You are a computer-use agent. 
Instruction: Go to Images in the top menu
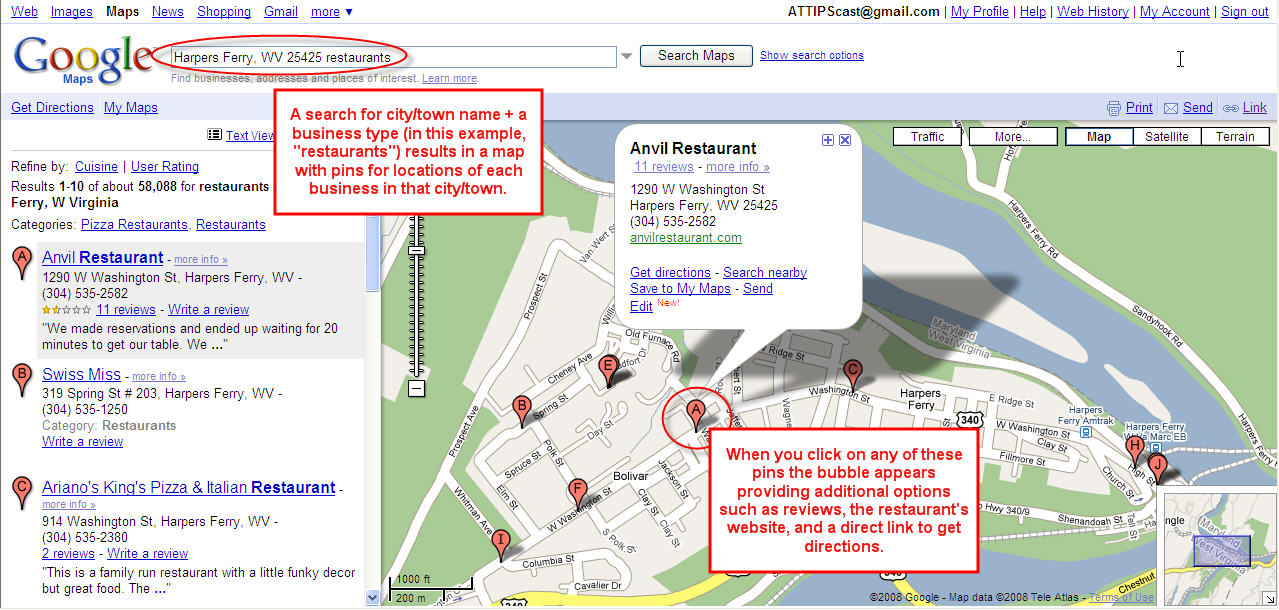pos(72,12)
